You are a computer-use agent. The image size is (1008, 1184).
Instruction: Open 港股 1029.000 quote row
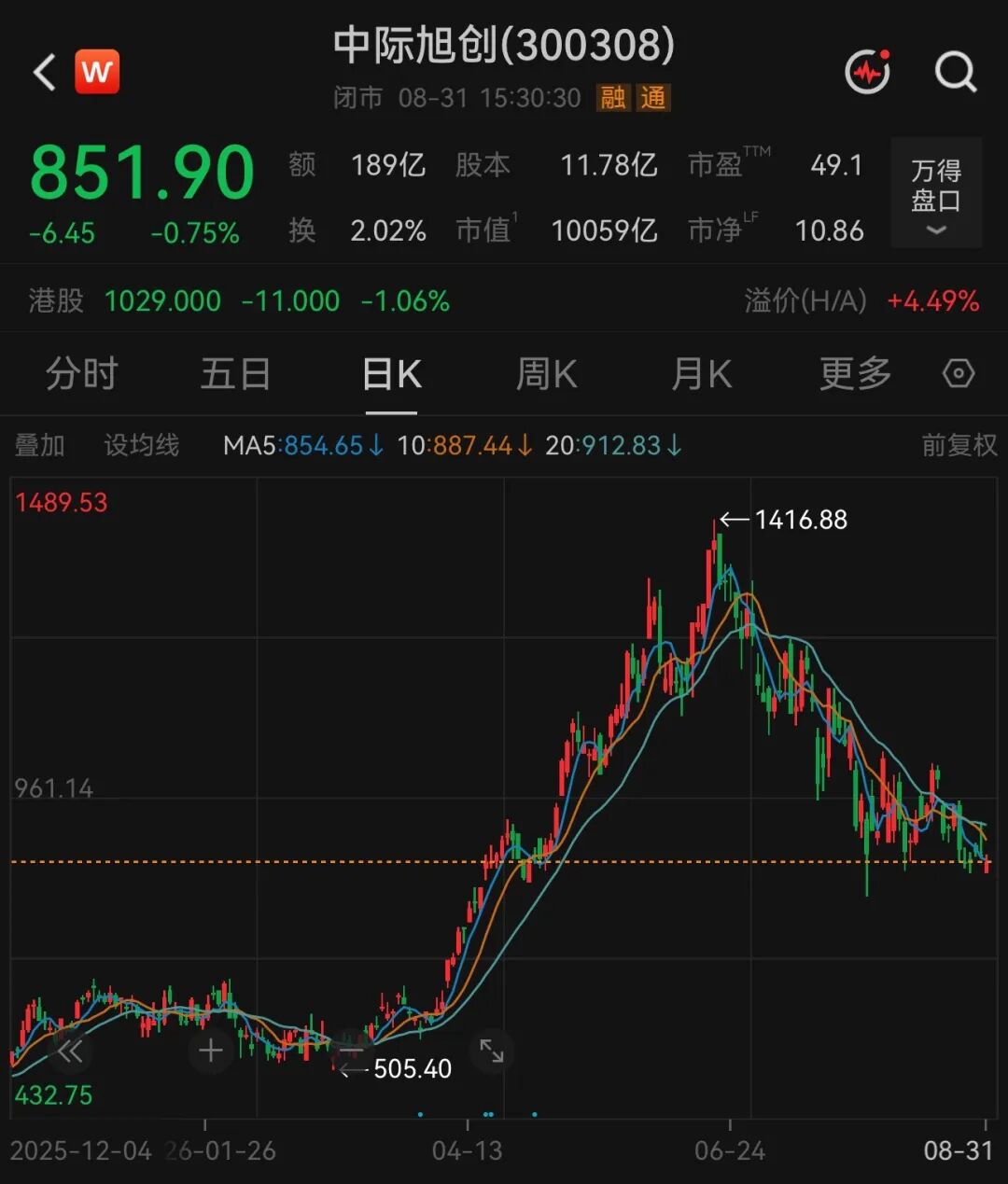(x=239, y=300)
